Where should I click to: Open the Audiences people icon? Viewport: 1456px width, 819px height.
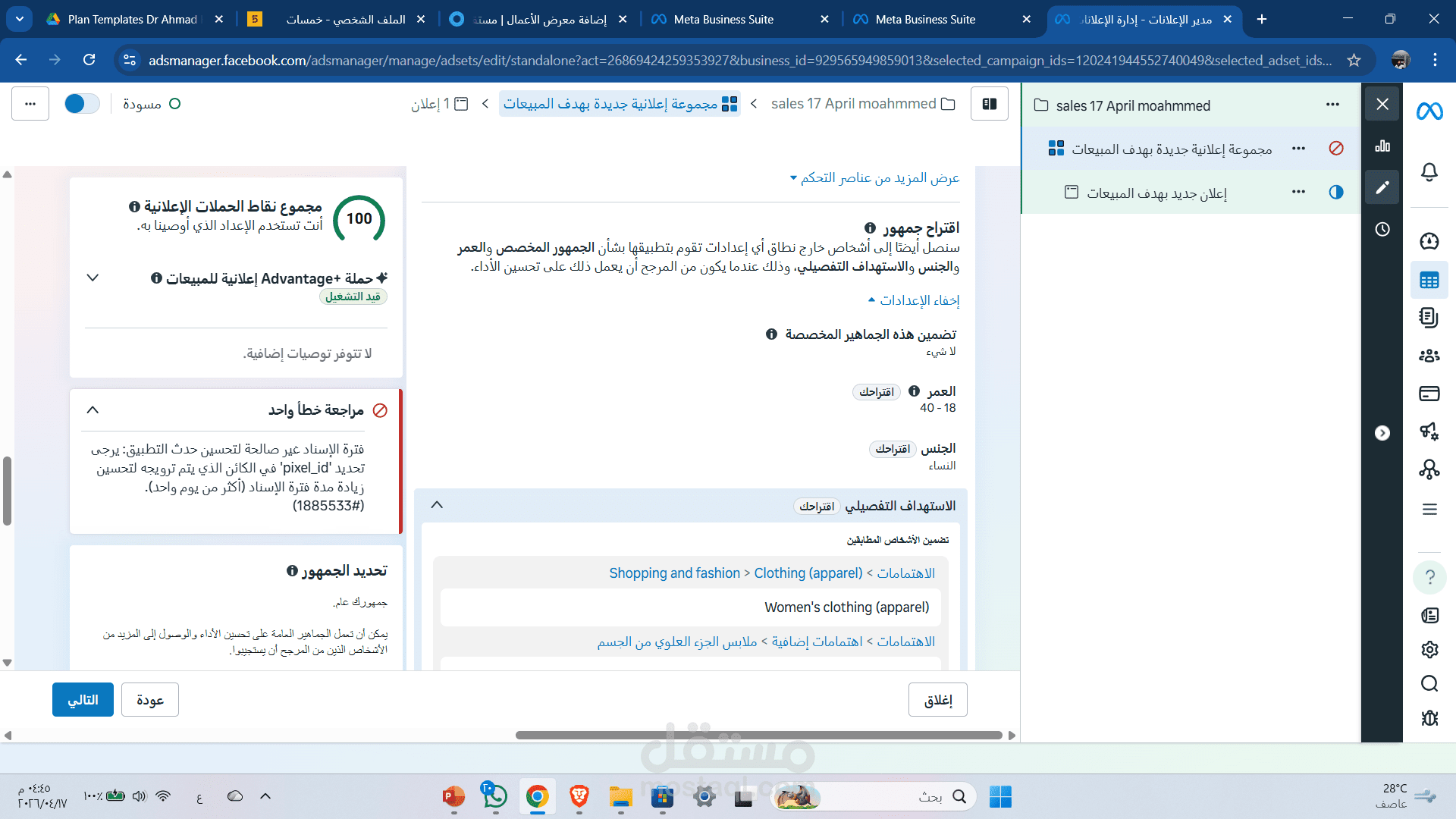pos(1429,355)
